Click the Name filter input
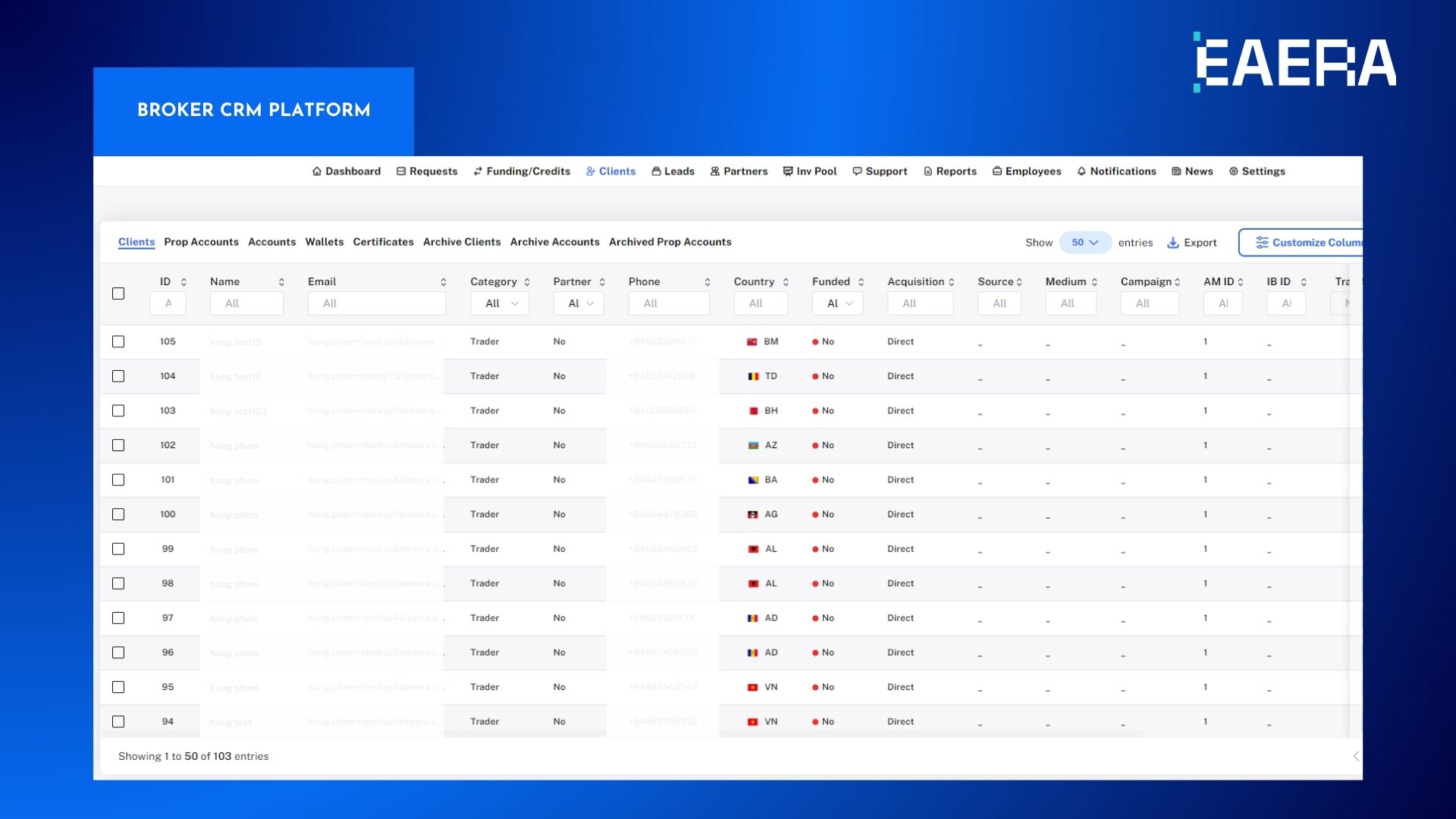This screenshot has width=1456, height=819. click(x=246, y=303)
